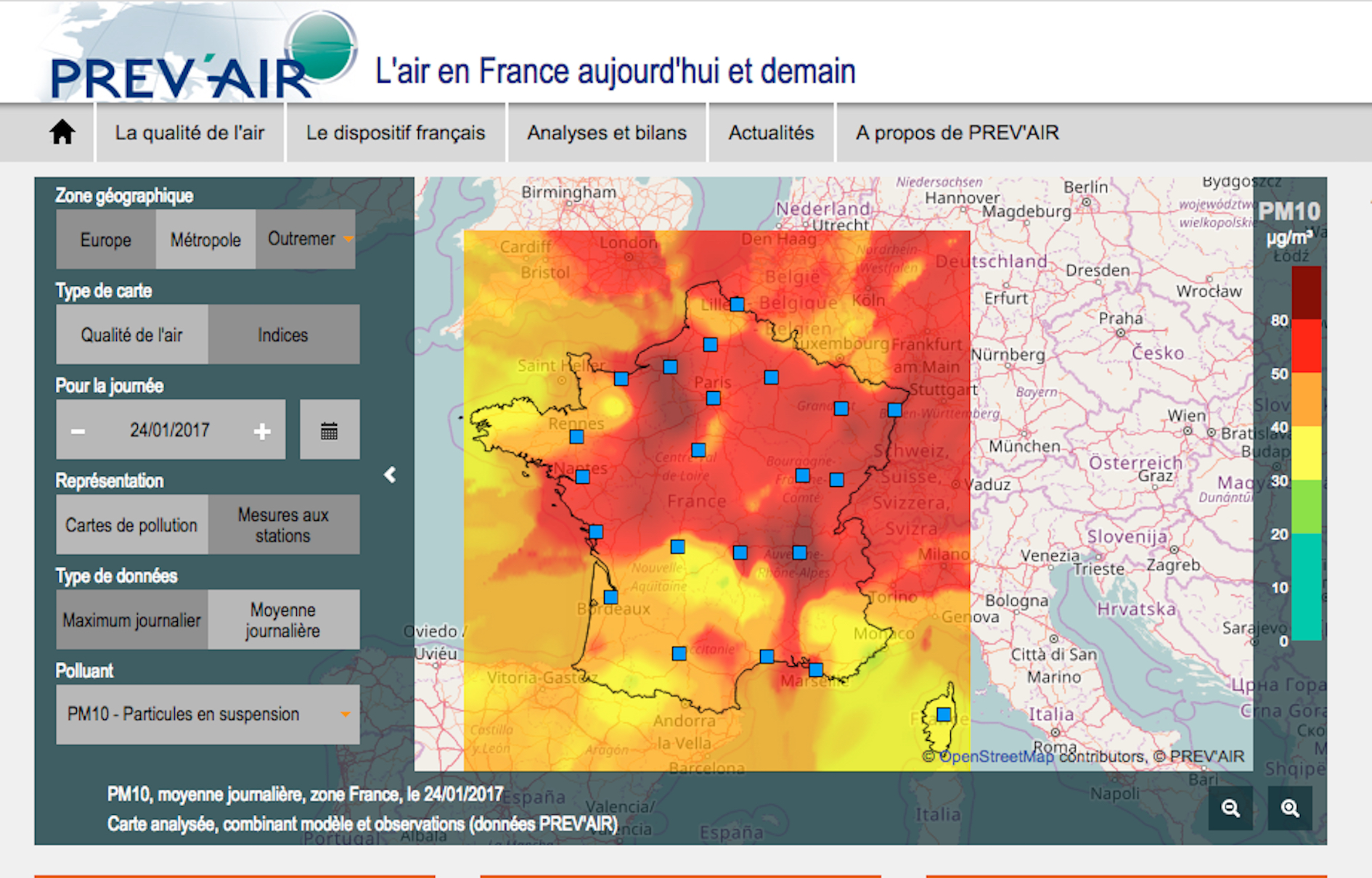Increase the date with plus button
Viewport: 1372px width, 878px height.
262,431
